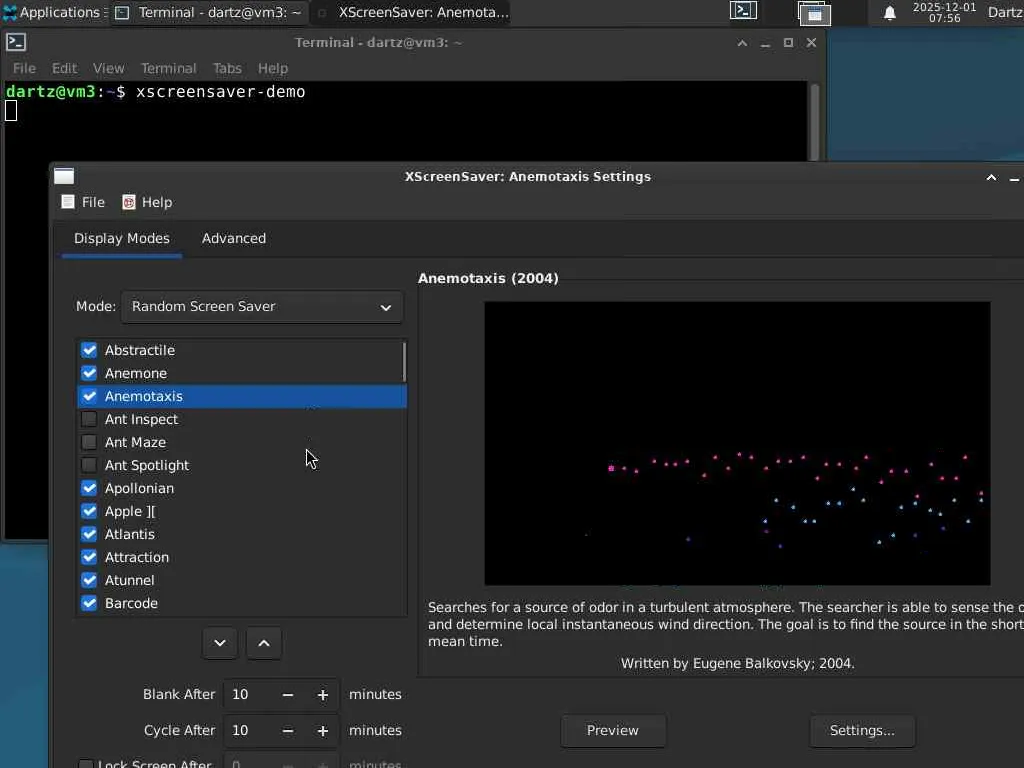Disable the Barcode checkbox
Image resolution: width=1024 pixels, height=768 pixels.
(x=89, y=603)
